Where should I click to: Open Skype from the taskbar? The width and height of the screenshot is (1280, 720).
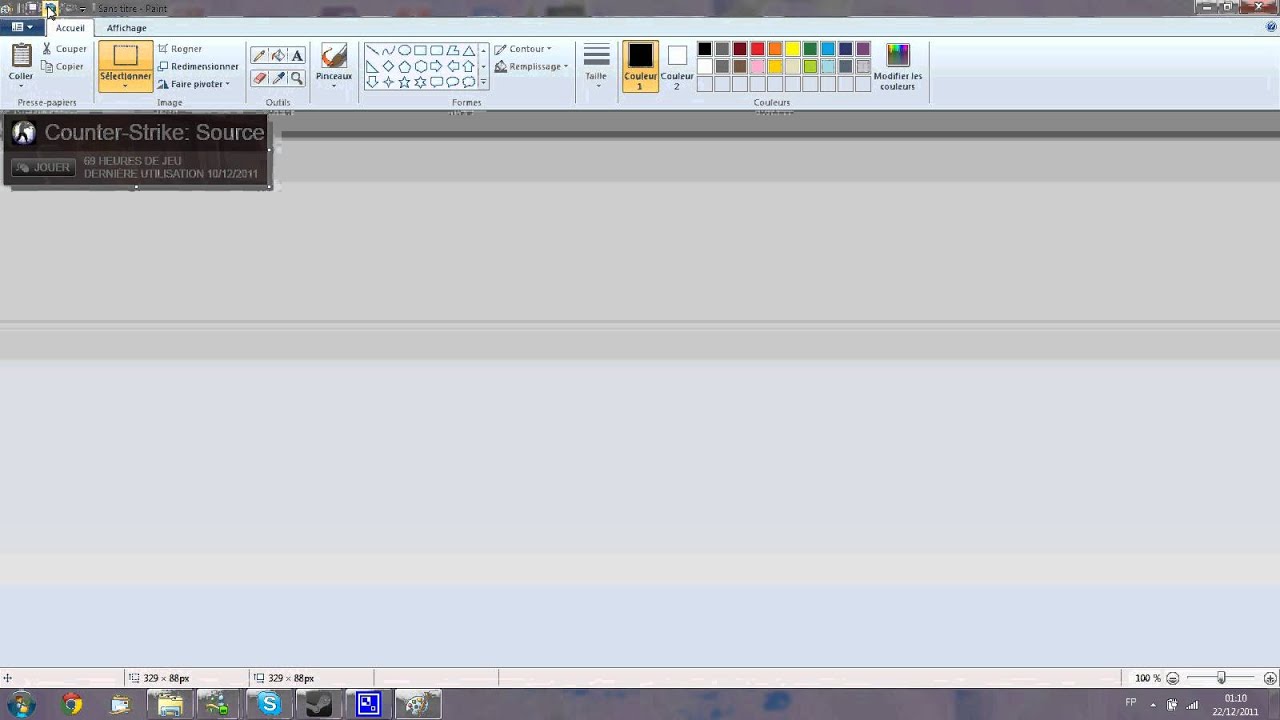tap(269, 704)
